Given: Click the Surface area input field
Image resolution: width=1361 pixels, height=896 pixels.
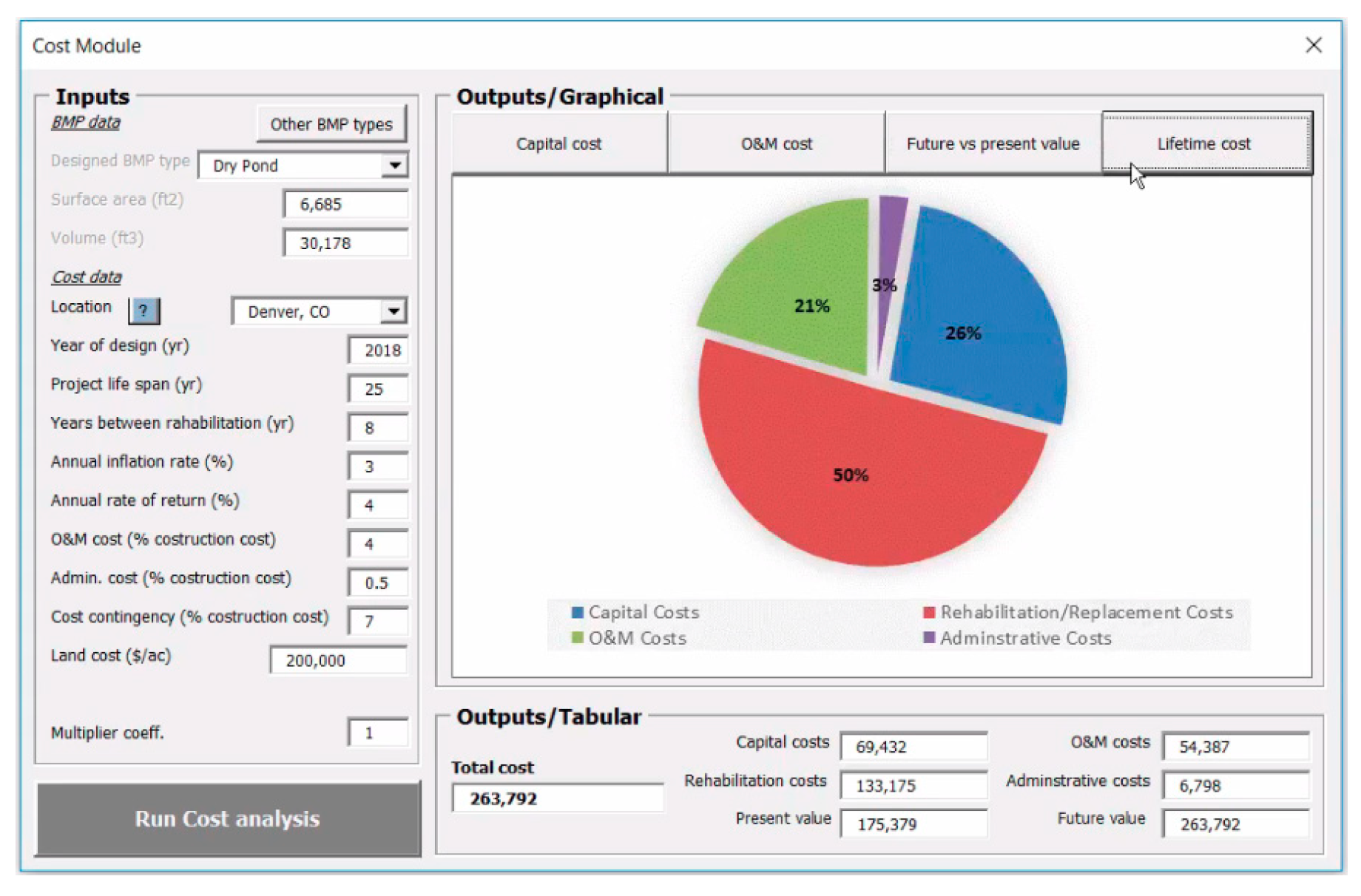Looking at the screenshot, I should pyautogui.click(x=345, y=204).
